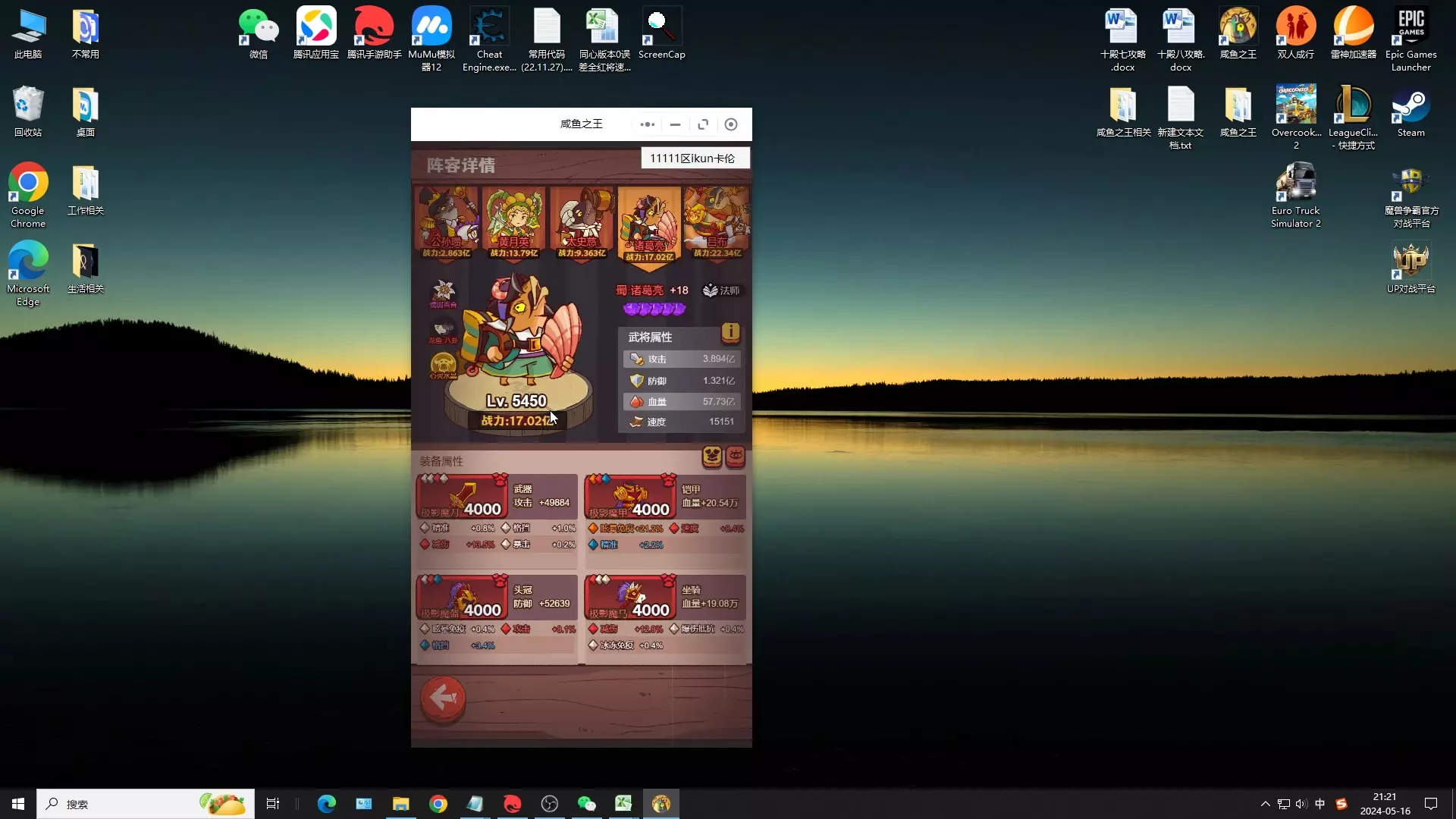Switch to the 太史慈 hero tab

pos(582,221)
